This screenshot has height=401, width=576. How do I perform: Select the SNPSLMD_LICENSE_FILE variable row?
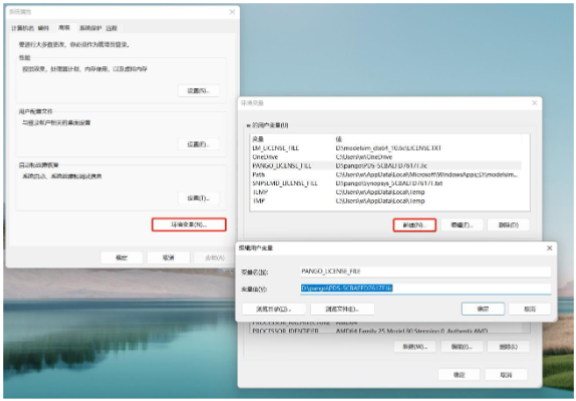point(386,183)
